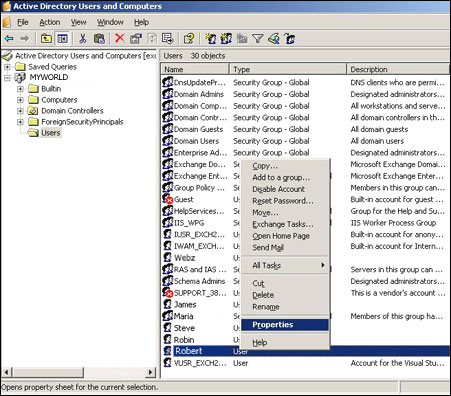Choose Add to a group in context menu
The image size is (451, 396).
click(285, 177)
